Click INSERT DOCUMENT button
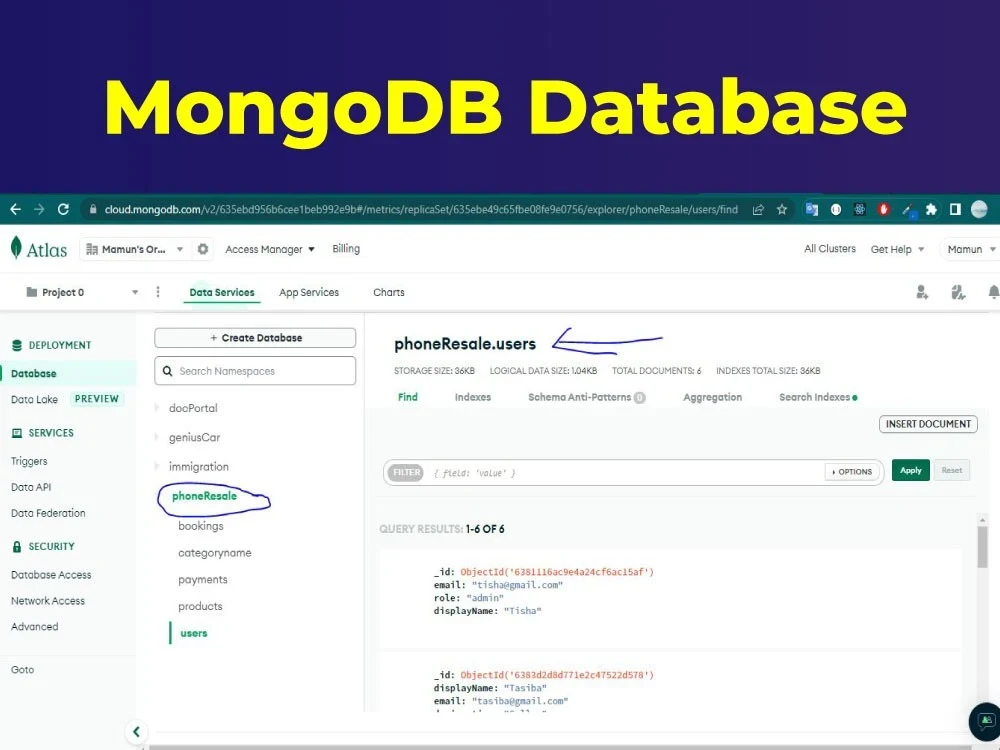 tap(928, 424)
